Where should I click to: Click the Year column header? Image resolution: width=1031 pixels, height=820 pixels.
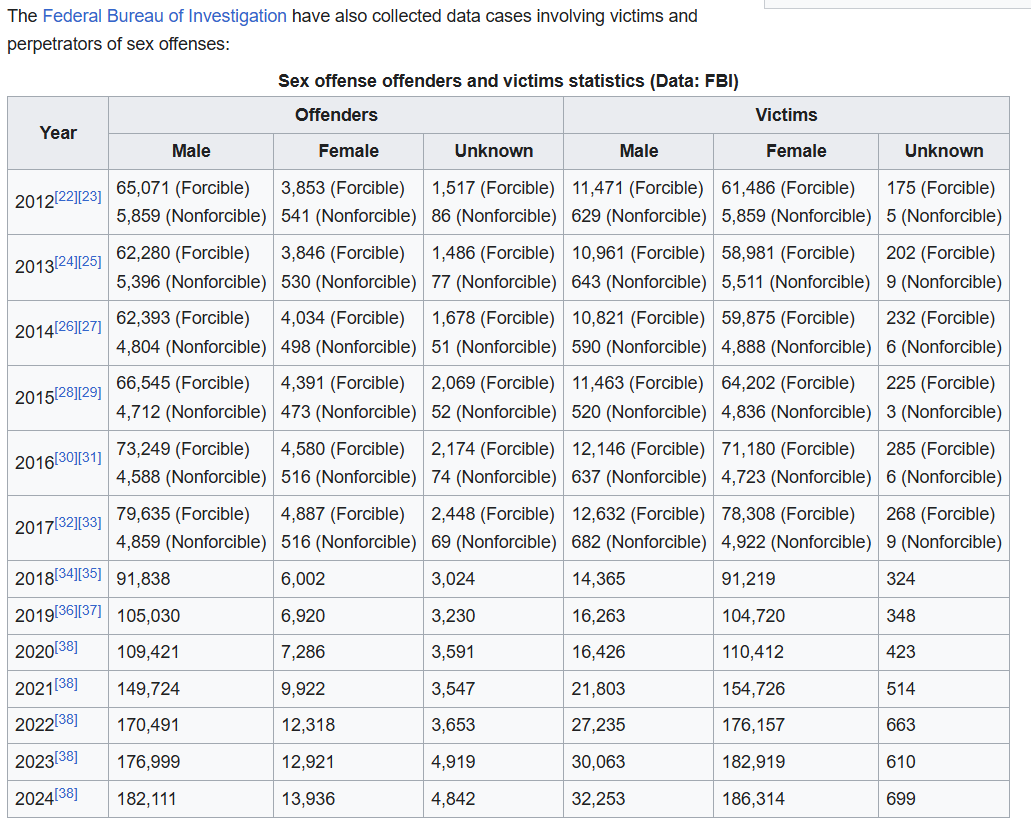(58, 133)
